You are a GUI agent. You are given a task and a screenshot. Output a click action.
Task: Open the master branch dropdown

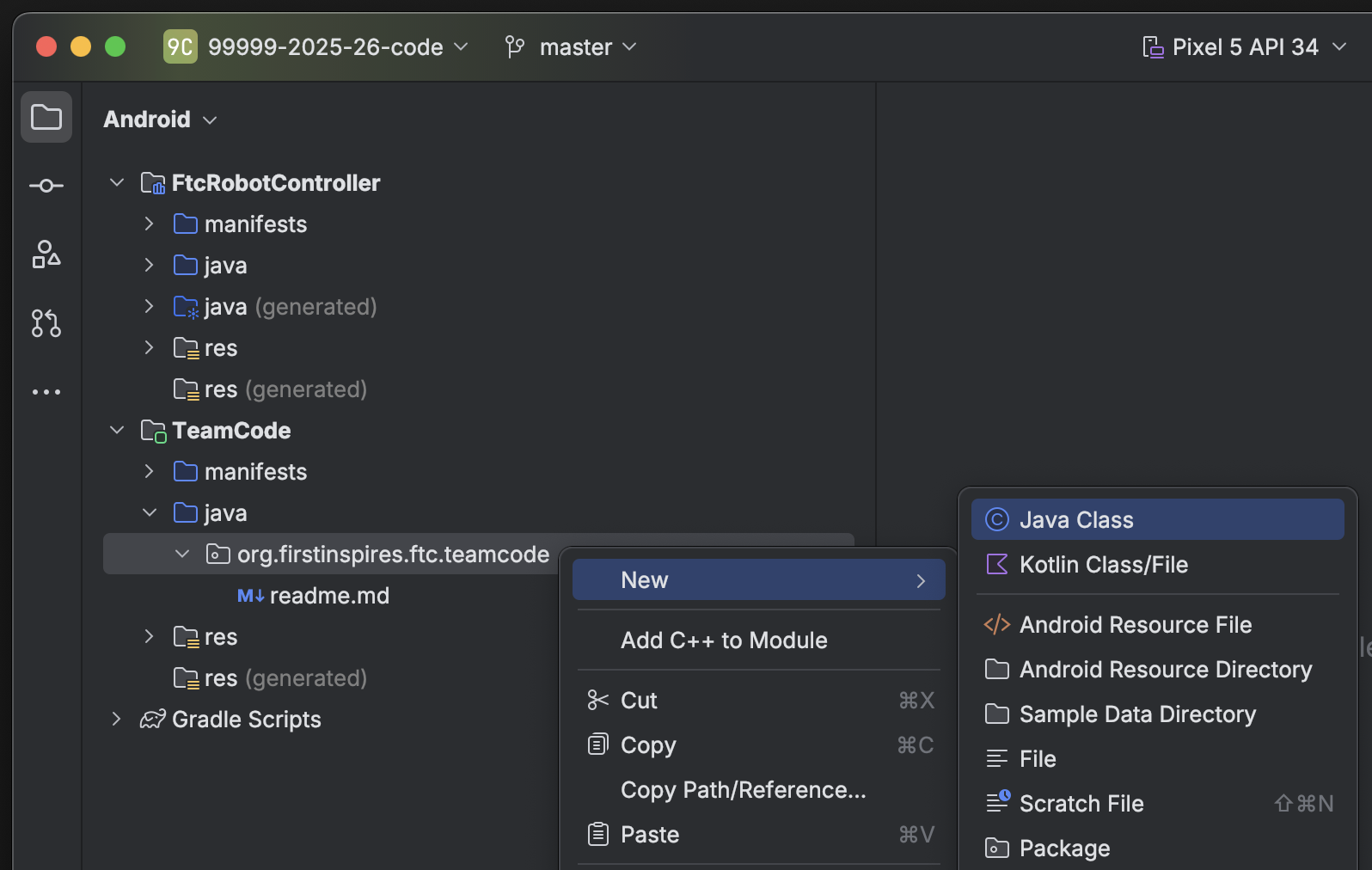587,46
